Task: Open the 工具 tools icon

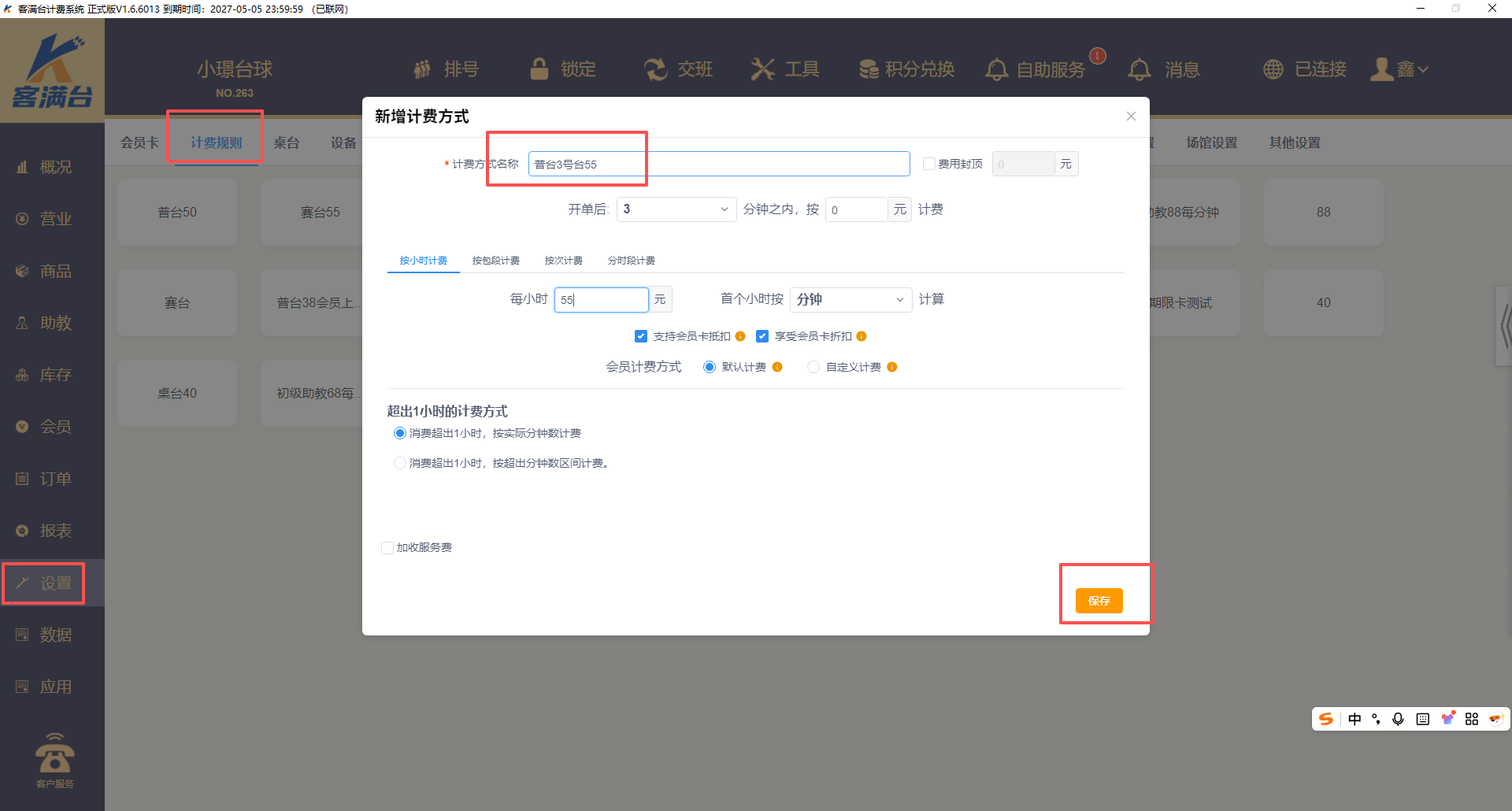Action: [x=762, y=69]
